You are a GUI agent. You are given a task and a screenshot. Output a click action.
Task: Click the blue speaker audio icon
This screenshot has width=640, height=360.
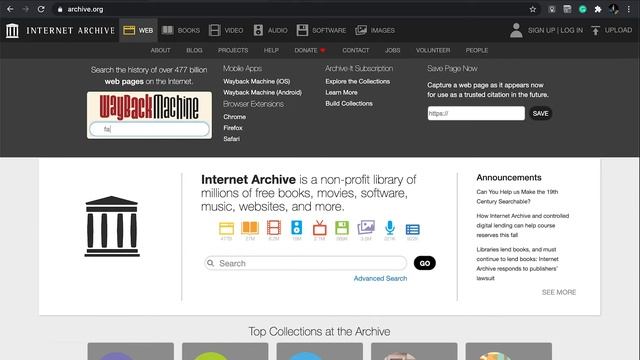(x=297, y=228)
